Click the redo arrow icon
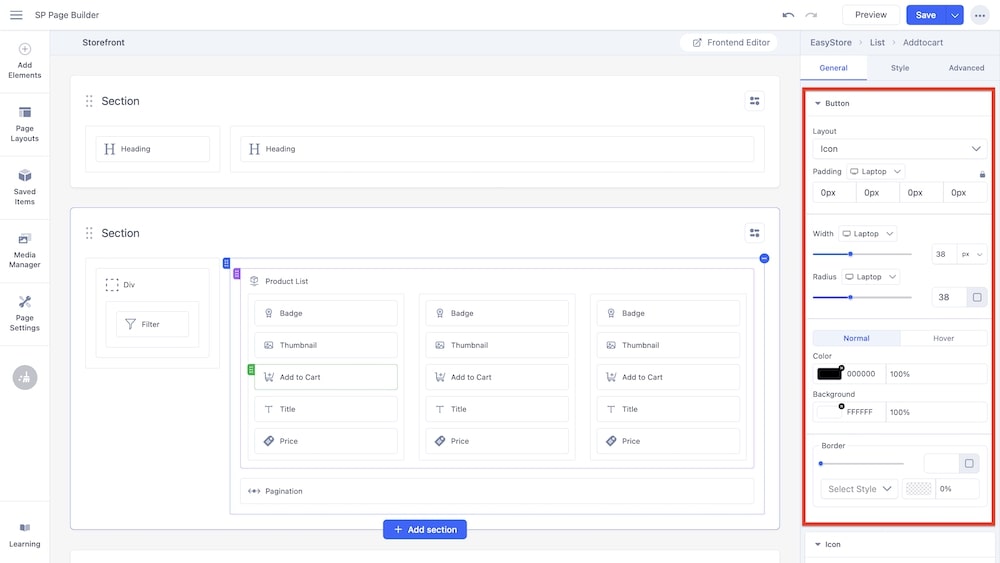The image size is (1000, 563). [x=811, y=15]
